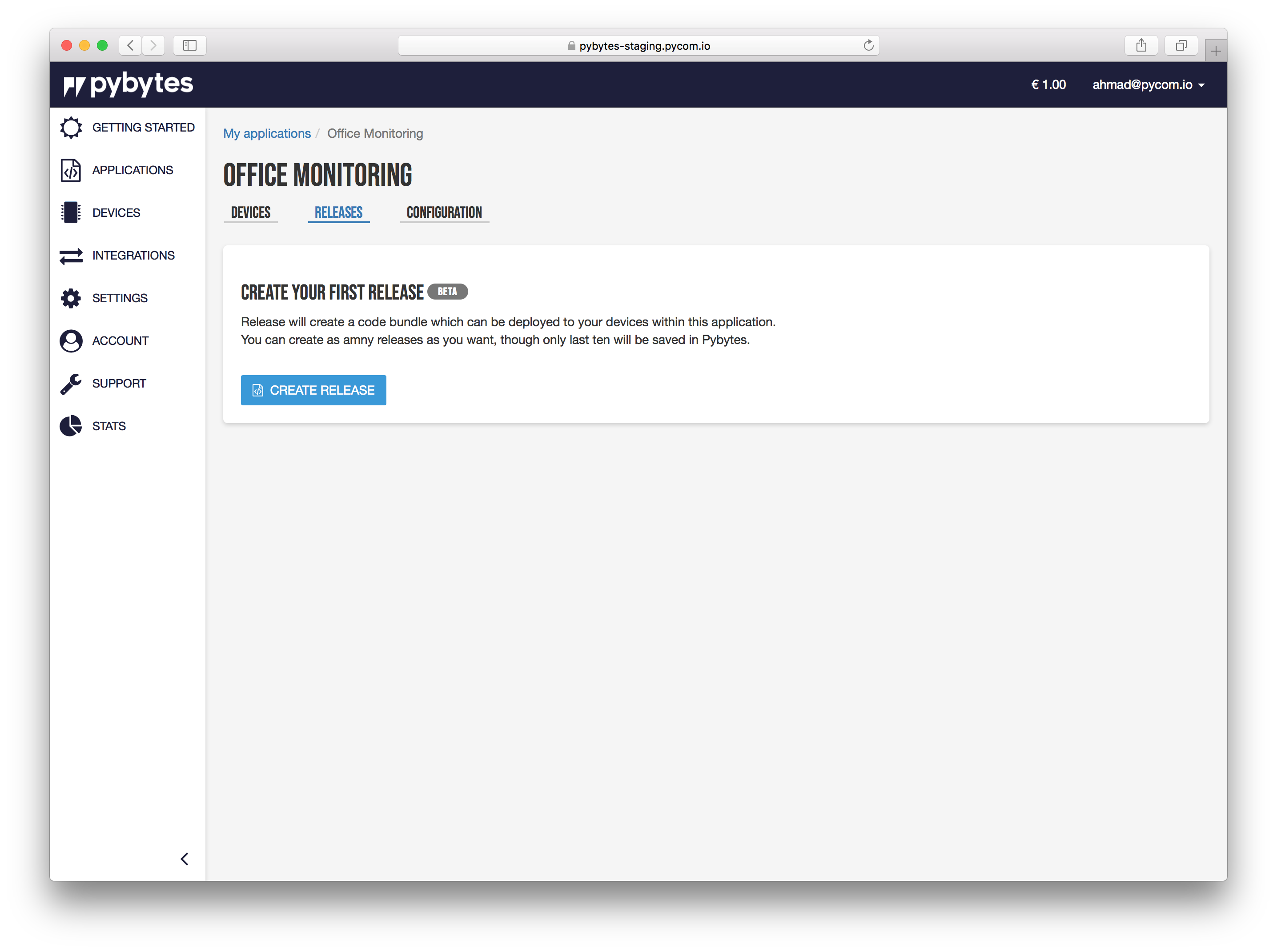Open Stats pie chart icon
Image resolution: width=1277 pixels, height=952 pixels.
click(71, 426)
